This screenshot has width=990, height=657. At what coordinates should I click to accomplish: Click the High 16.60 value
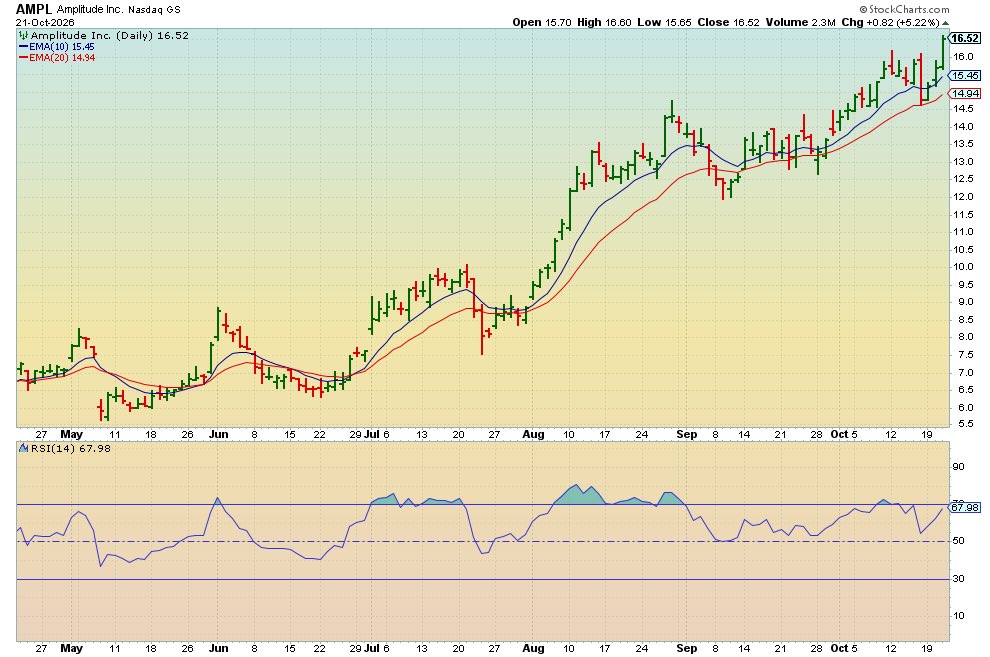pos(604,22)
